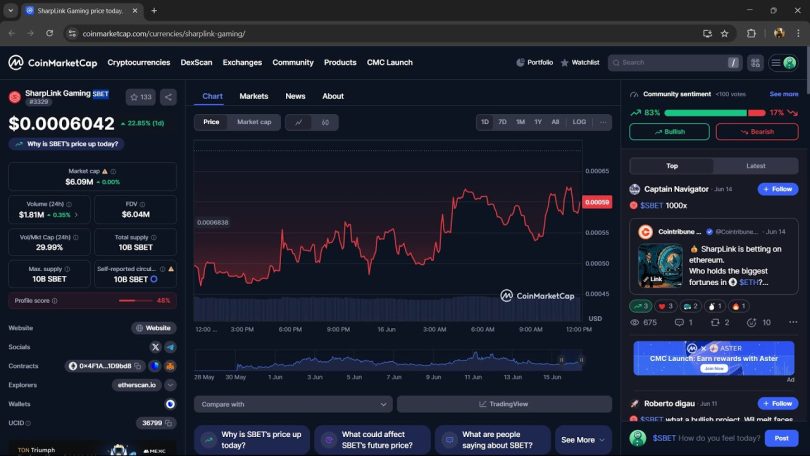The height and width of the screenshot is (456, 810).
Task: Expand the See More questions dropdown
Action: 583,440
